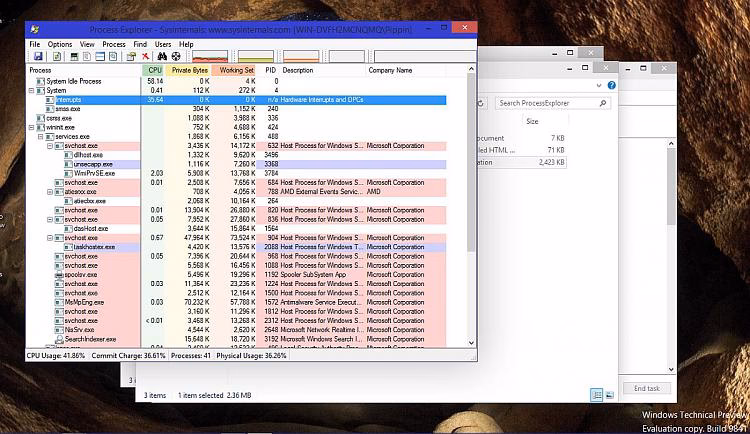Click the Save toolbar icon in Process Explorer
Screen dimensions: 750x434
[x=38, y=56]
